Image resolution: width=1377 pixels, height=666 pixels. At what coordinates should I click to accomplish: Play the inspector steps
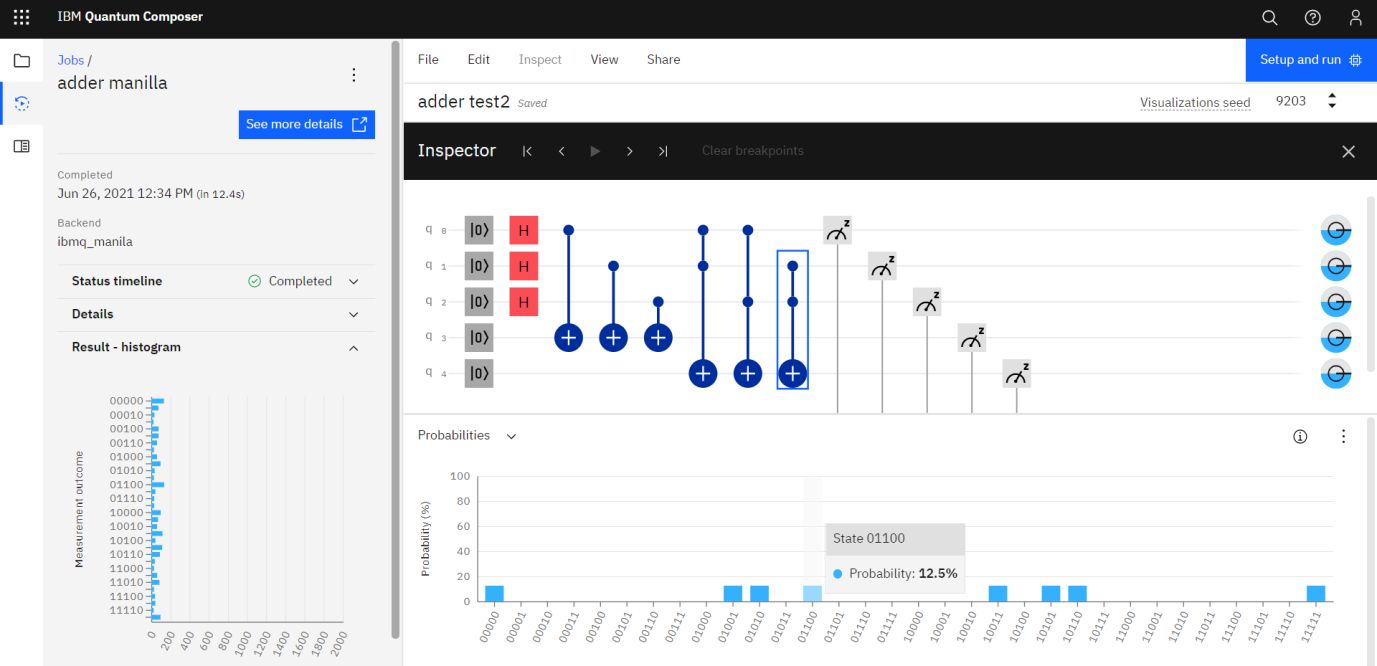[595, 151]
